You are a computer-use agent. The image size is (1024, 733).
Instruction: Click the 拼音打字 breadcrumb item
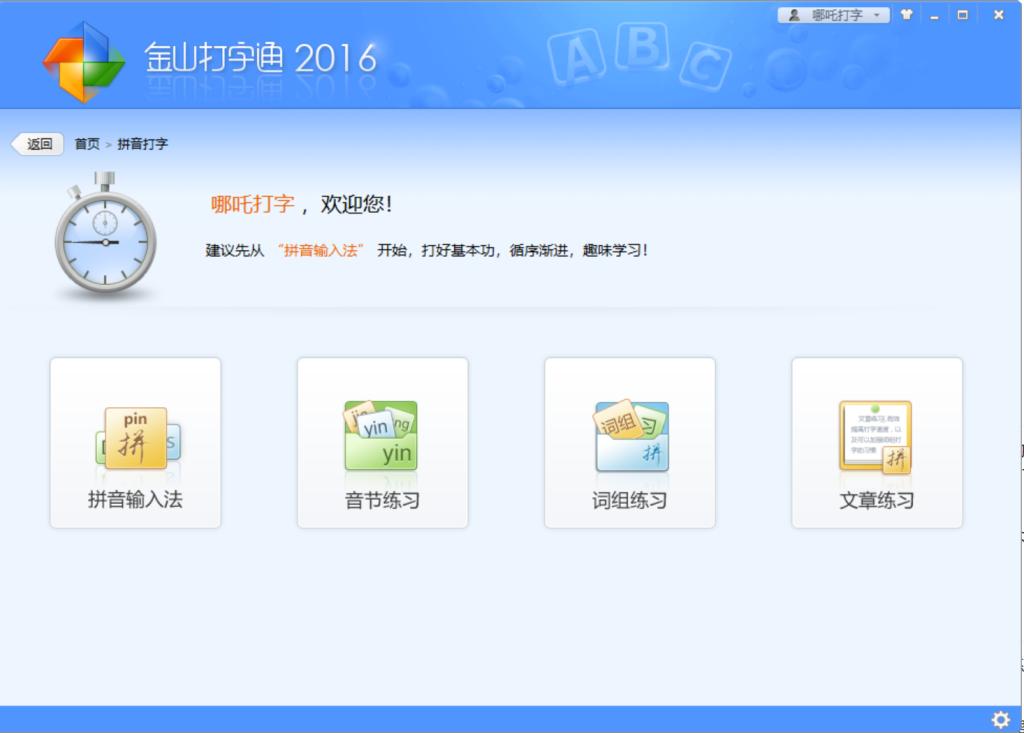(x=143, y=144)
